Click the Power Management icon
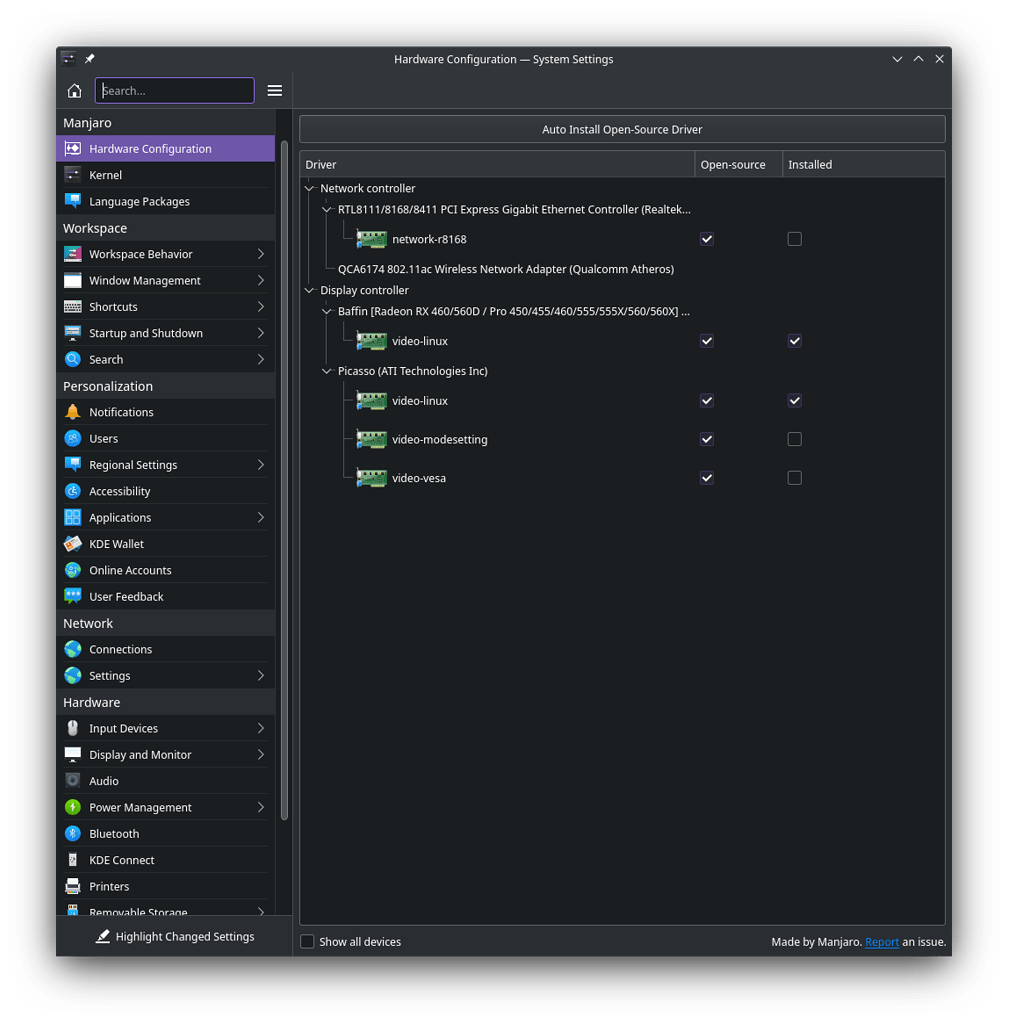 (73, 808)
